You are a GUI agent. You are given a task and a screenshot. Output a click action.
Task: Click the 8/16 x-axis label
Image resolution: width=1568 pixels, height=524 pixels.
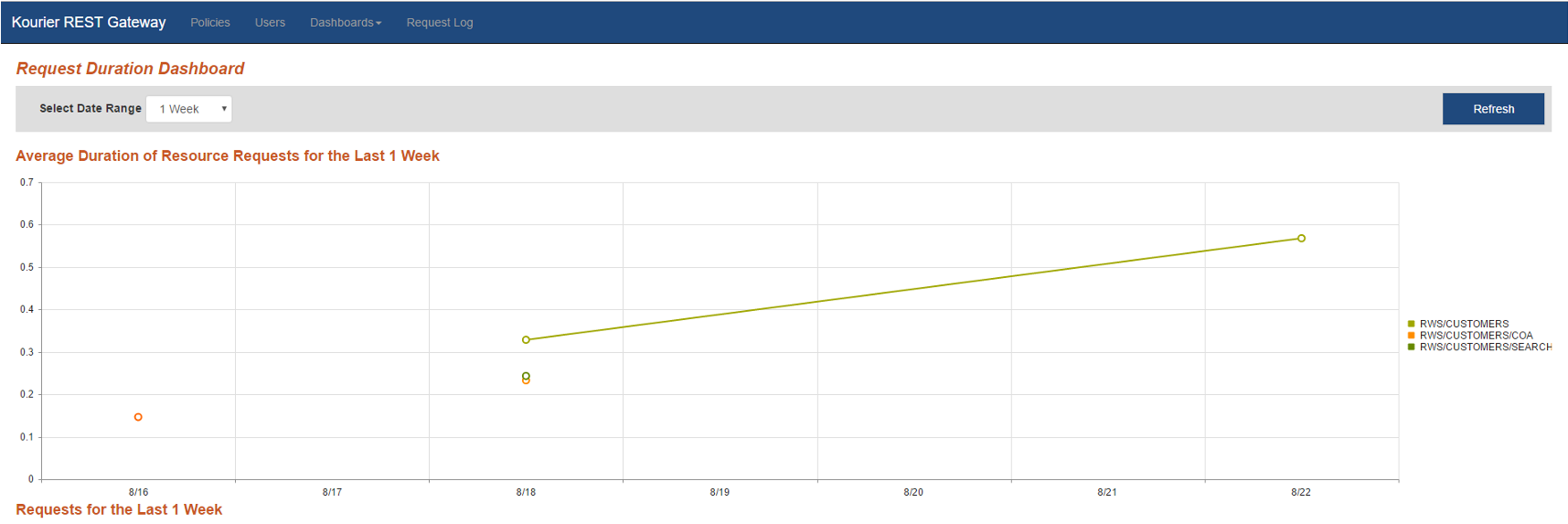(x=138, y=492)
